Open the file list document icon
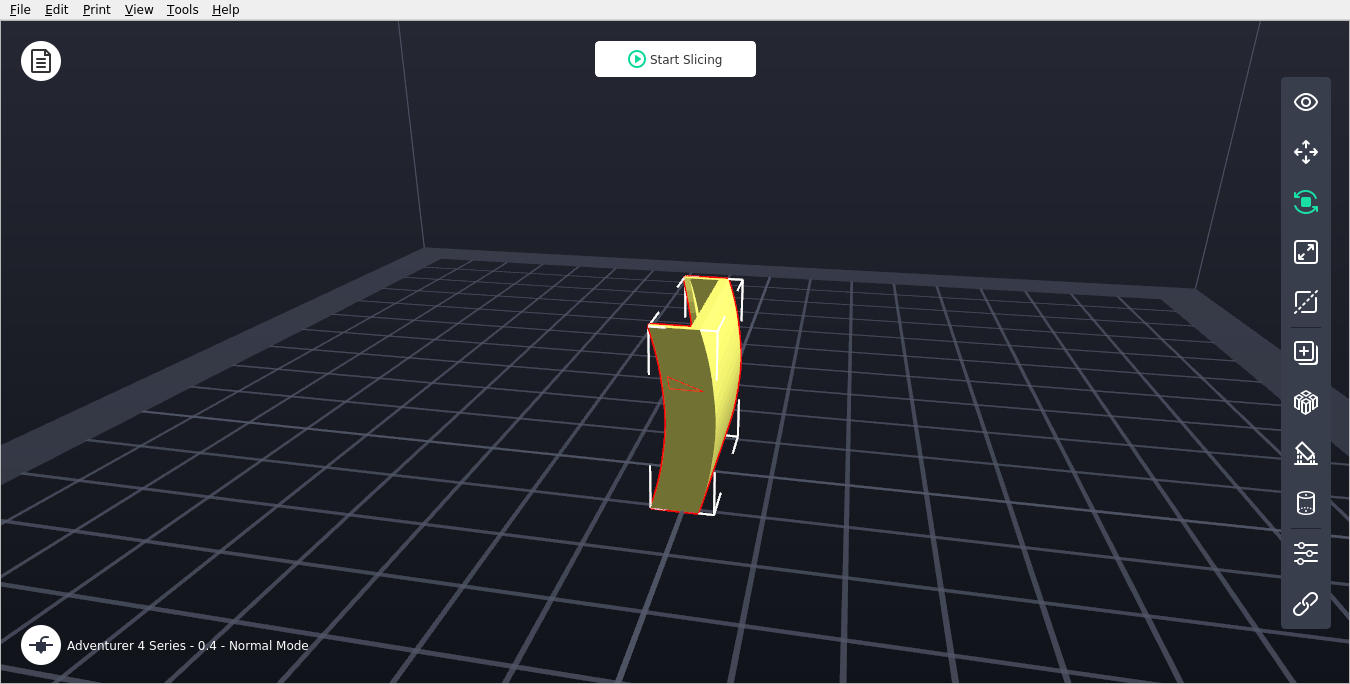 [x=41, y=61]
